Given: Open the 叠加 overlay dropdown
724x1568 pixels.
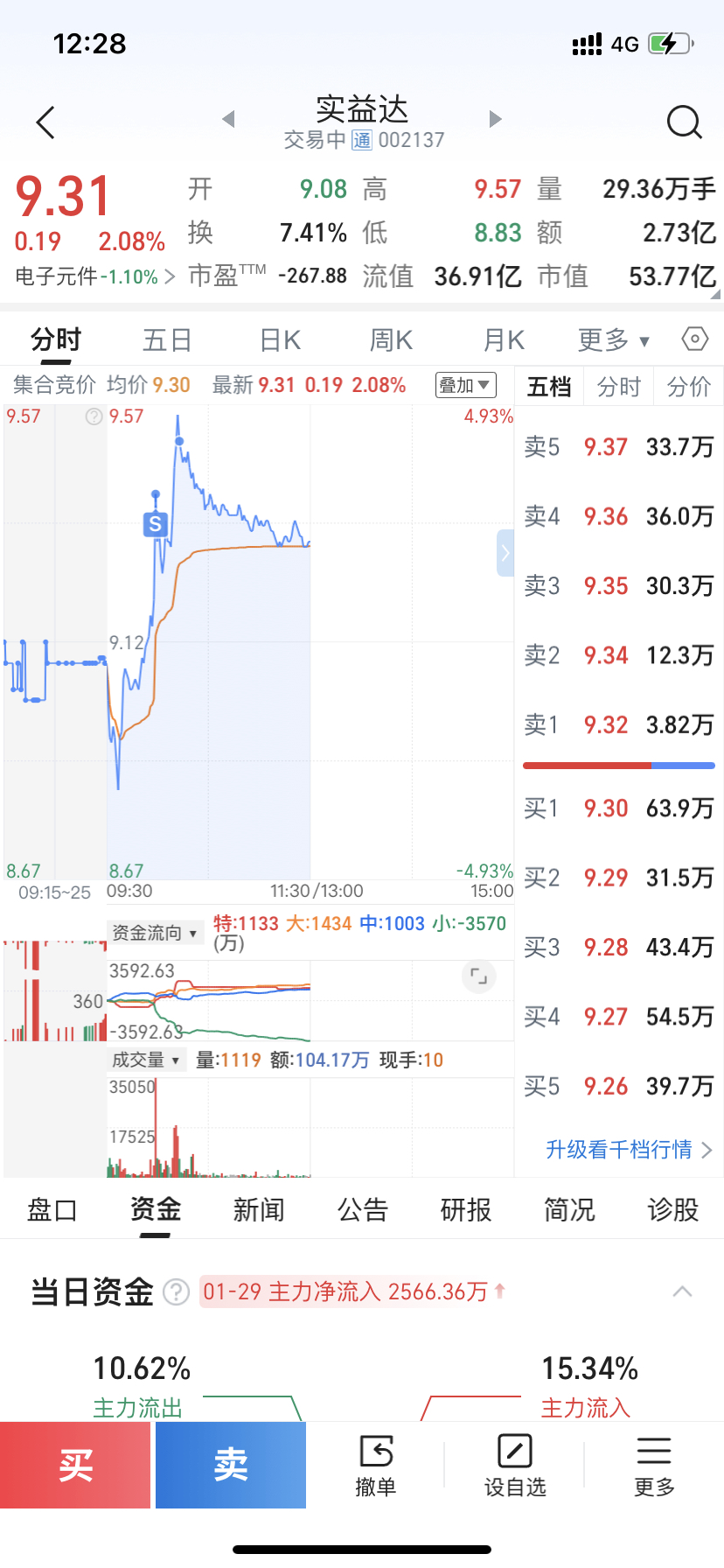Looking at the screenshot, I should 466,385.
